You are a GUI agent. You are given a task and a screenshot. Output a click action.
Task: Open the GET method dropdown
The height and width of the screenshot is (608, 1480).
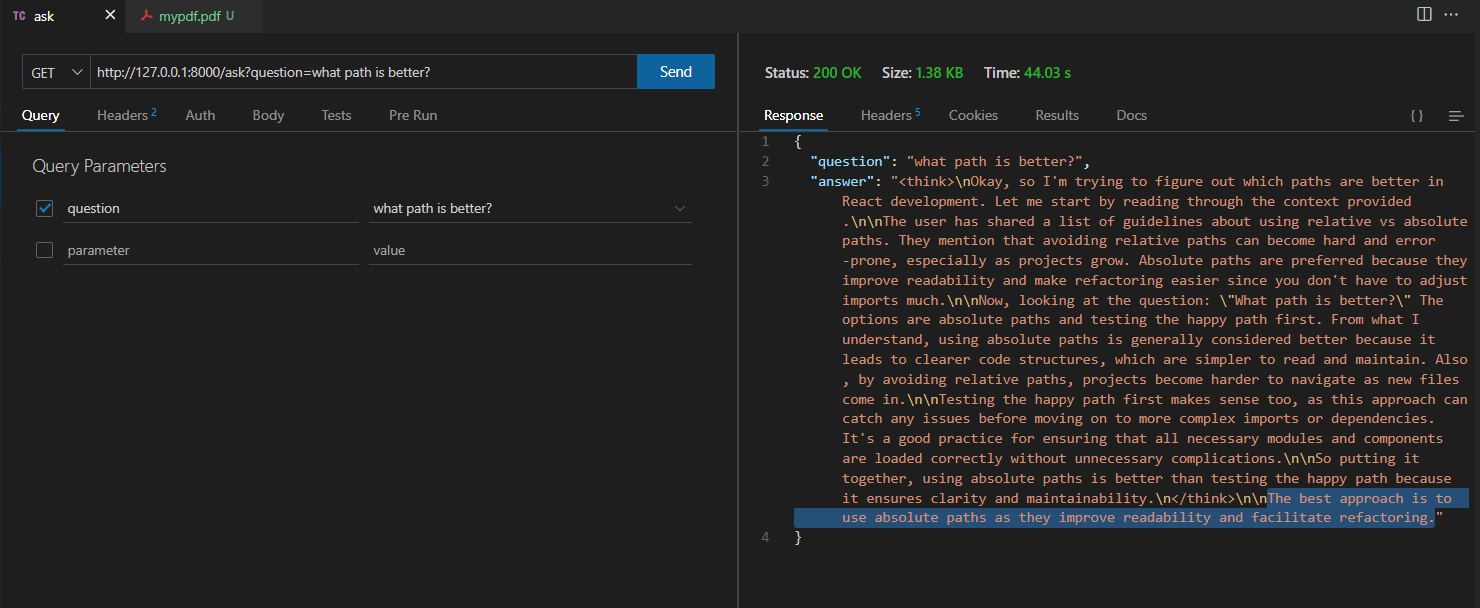(55, 71)
